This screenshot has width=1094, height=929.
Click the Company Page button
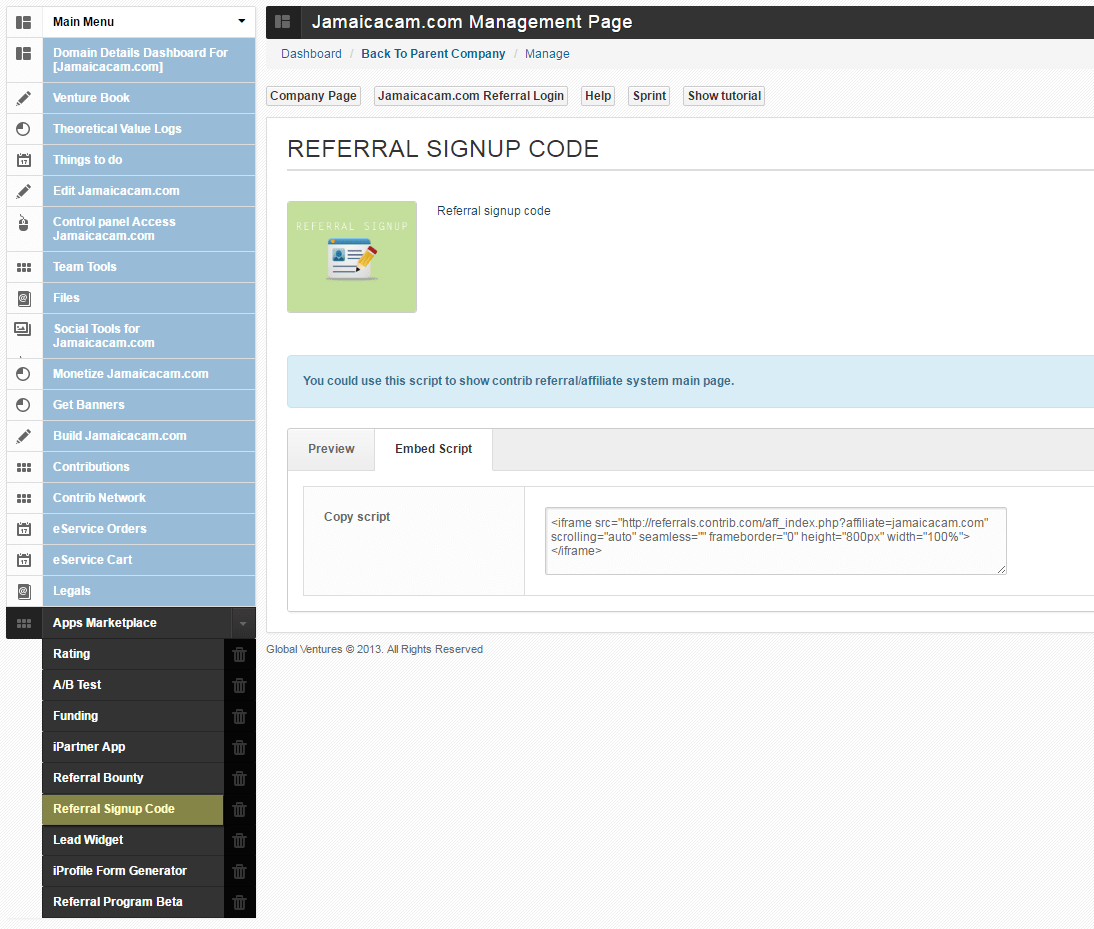[x=313, y=96]
